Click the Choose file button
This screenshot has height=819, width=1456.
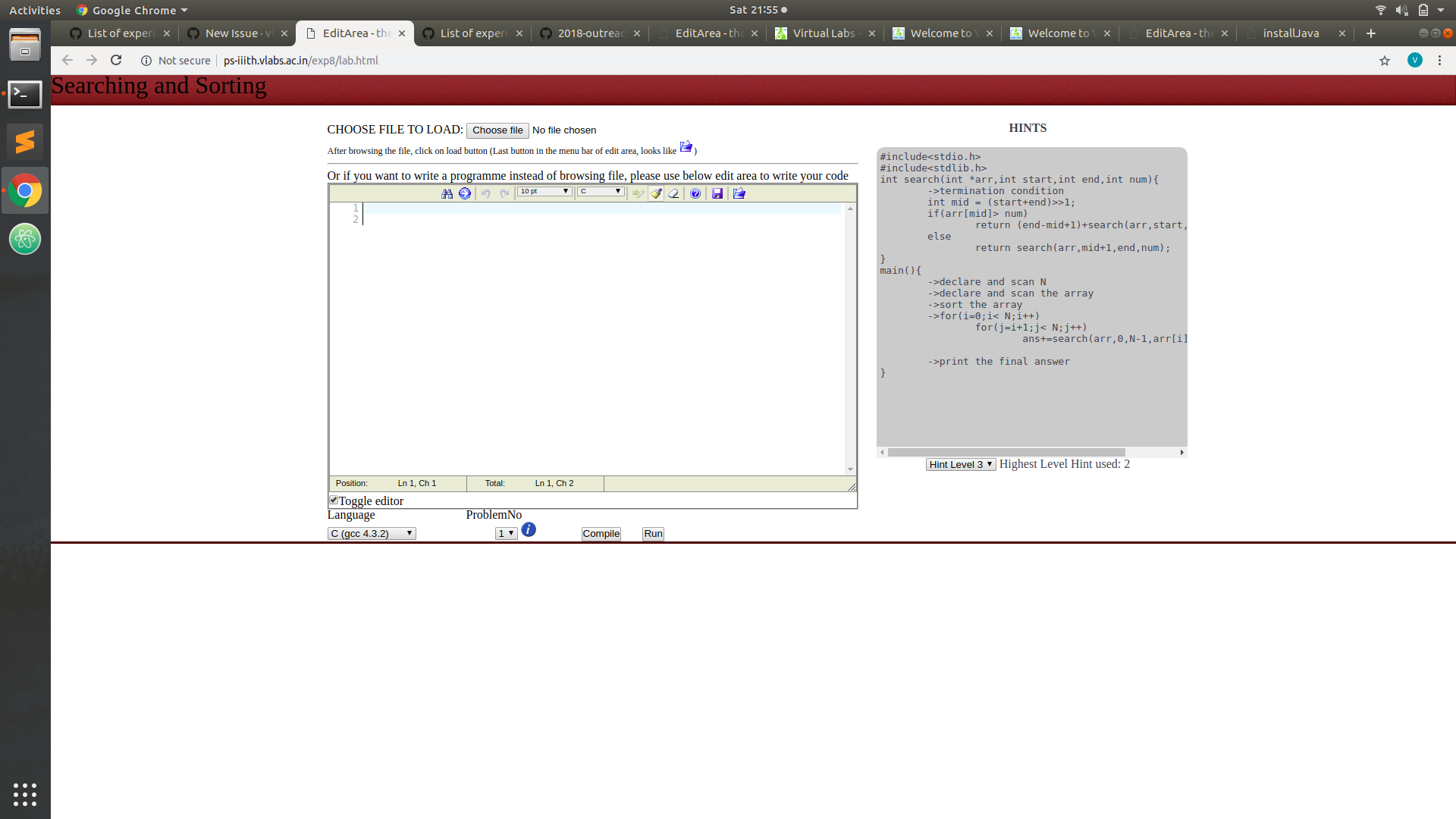pyautogui.click(x=497, y=130)
